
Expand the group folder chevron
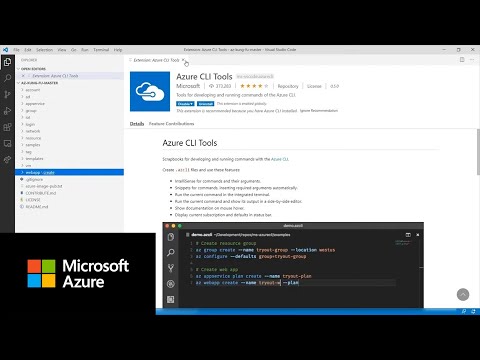[22, 111]
